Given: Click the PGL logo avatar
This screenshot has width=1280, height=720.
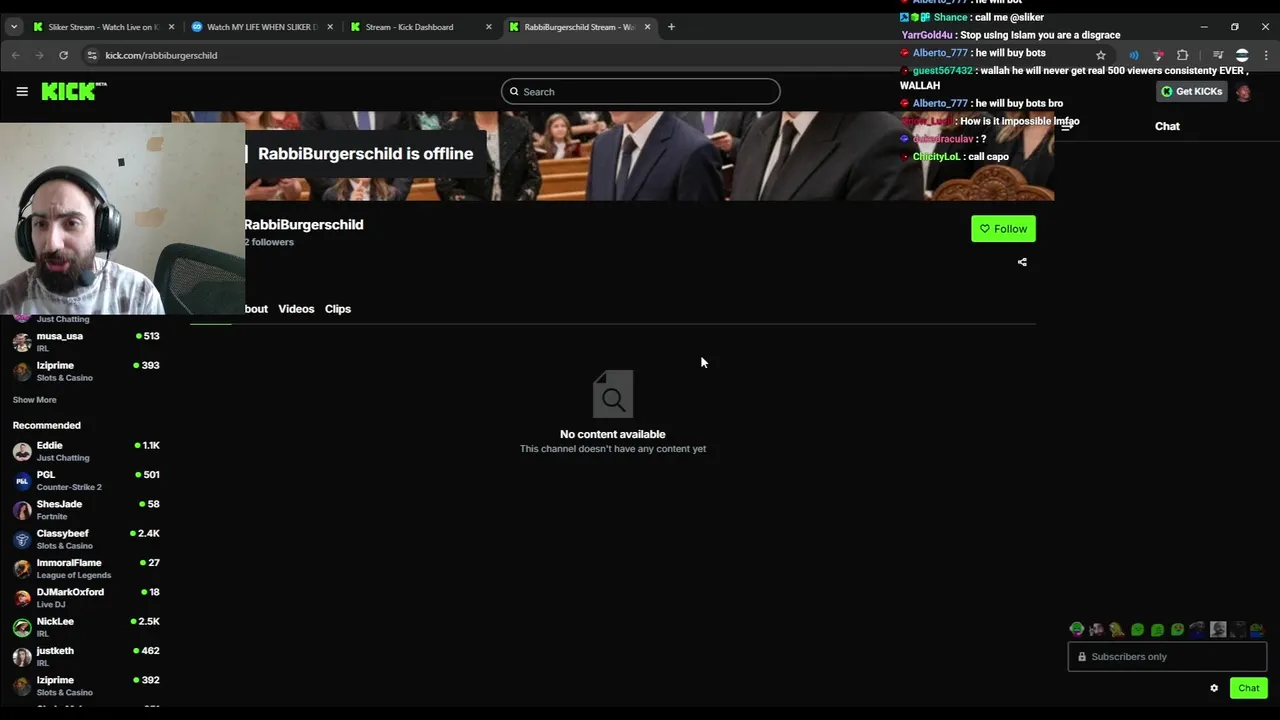Looking at the screenshot, I should tap(22, 481).
